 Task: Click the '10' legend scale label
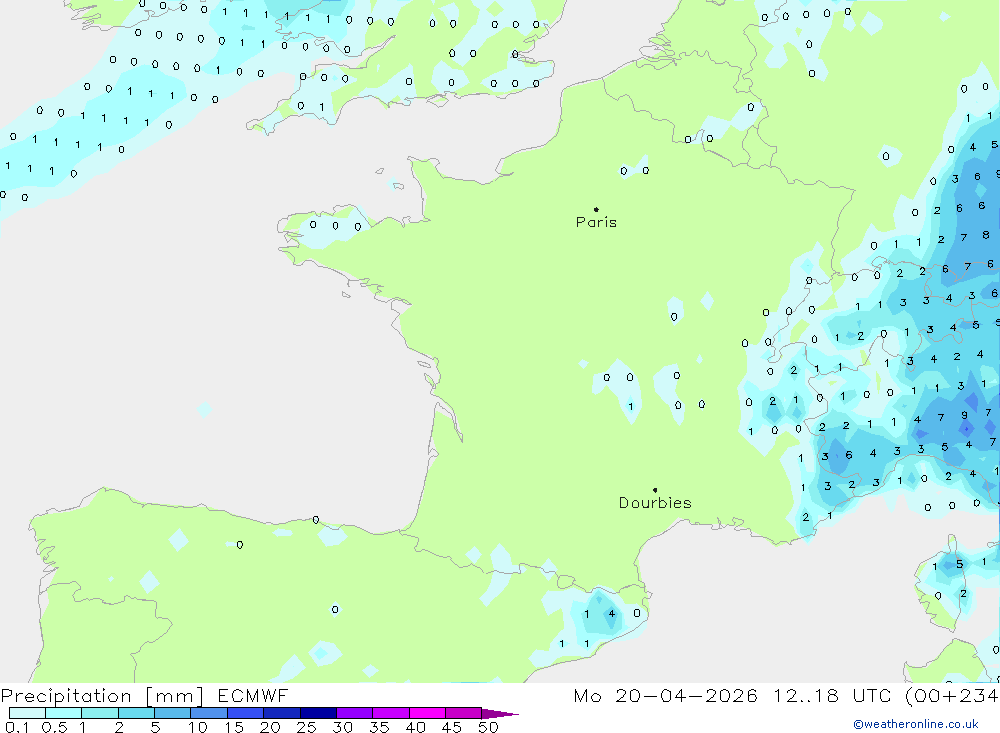(x=198, y=727)
